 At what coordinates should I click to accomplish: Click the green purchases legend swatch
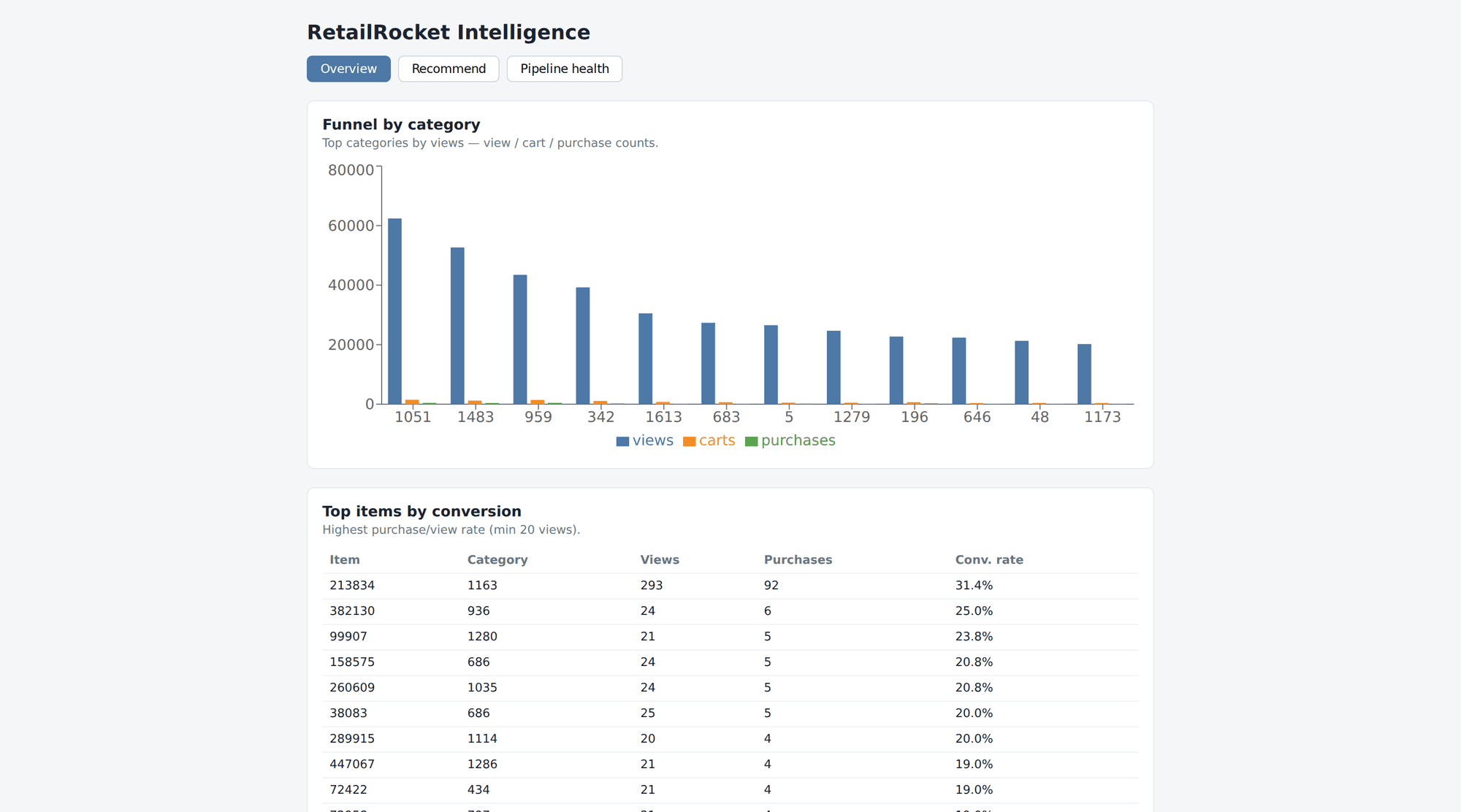coord(751,441)
